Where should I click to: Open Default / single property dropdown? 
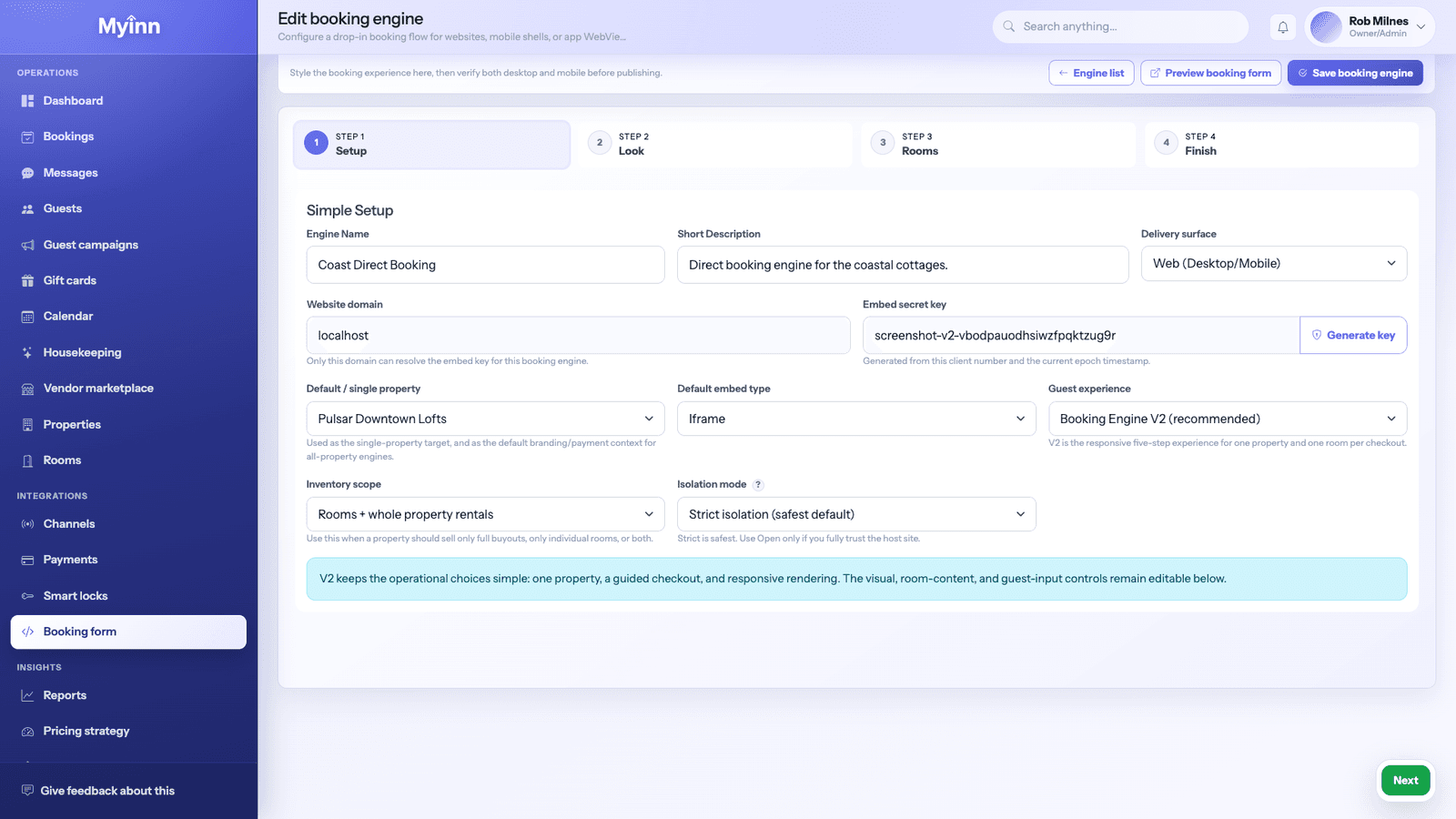485,419
